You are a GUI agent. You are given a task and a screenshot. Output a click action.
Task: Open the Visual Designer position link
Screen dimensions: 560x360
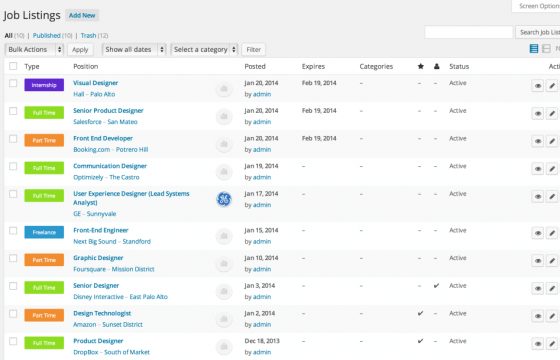tap(95, 83)
